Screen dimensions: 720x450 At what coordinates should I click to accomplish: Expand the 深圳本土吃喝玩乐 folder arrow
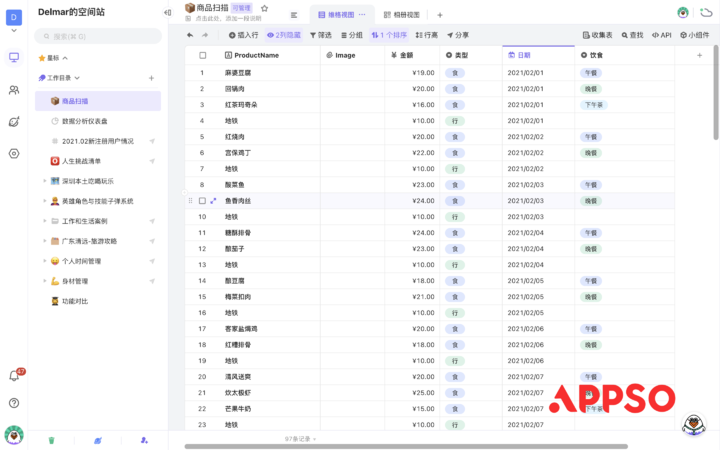pyautogui.click(x=45, y=181)
